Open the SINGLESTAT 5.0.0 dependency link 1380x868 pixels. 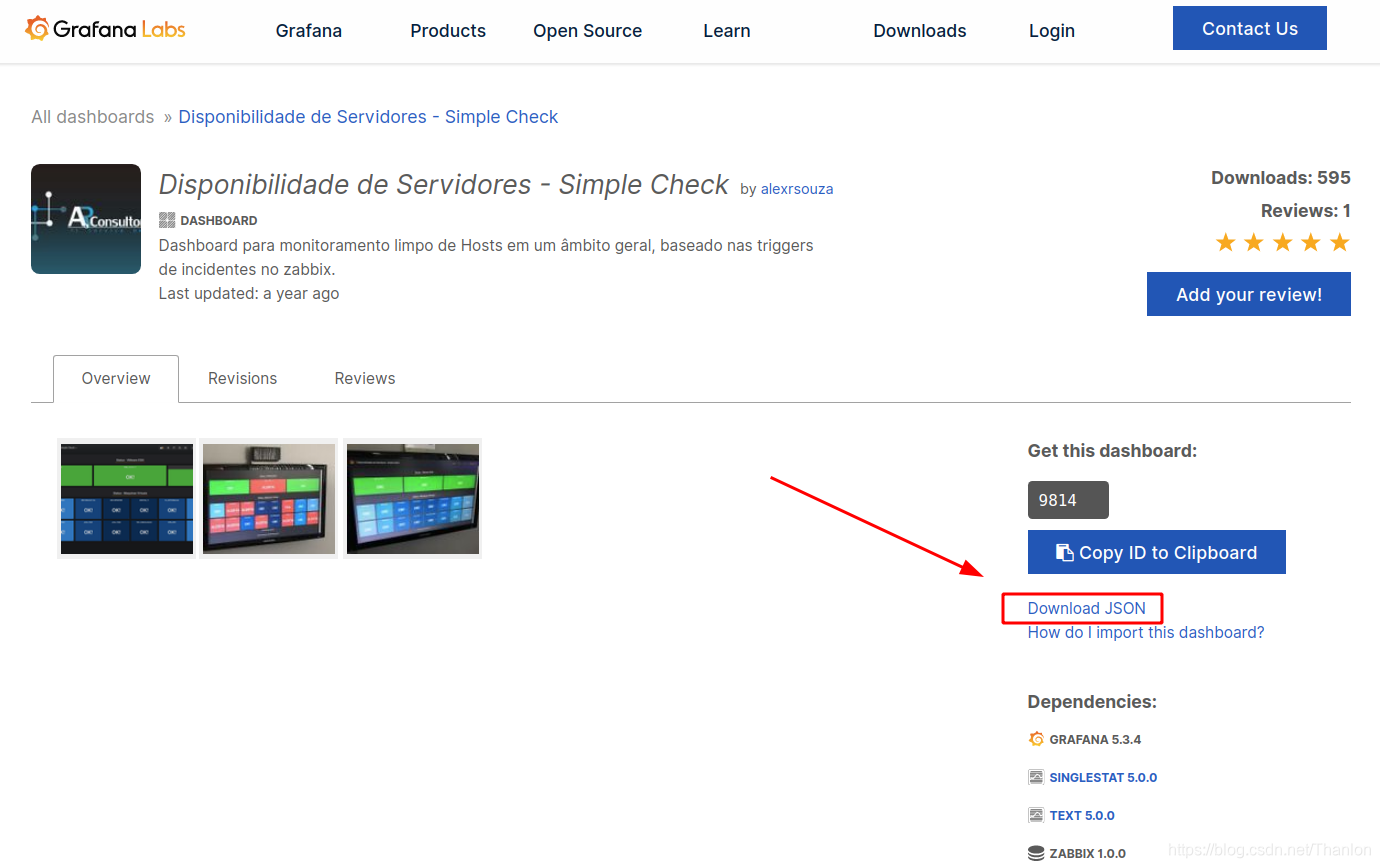[x=1103, y=778]
